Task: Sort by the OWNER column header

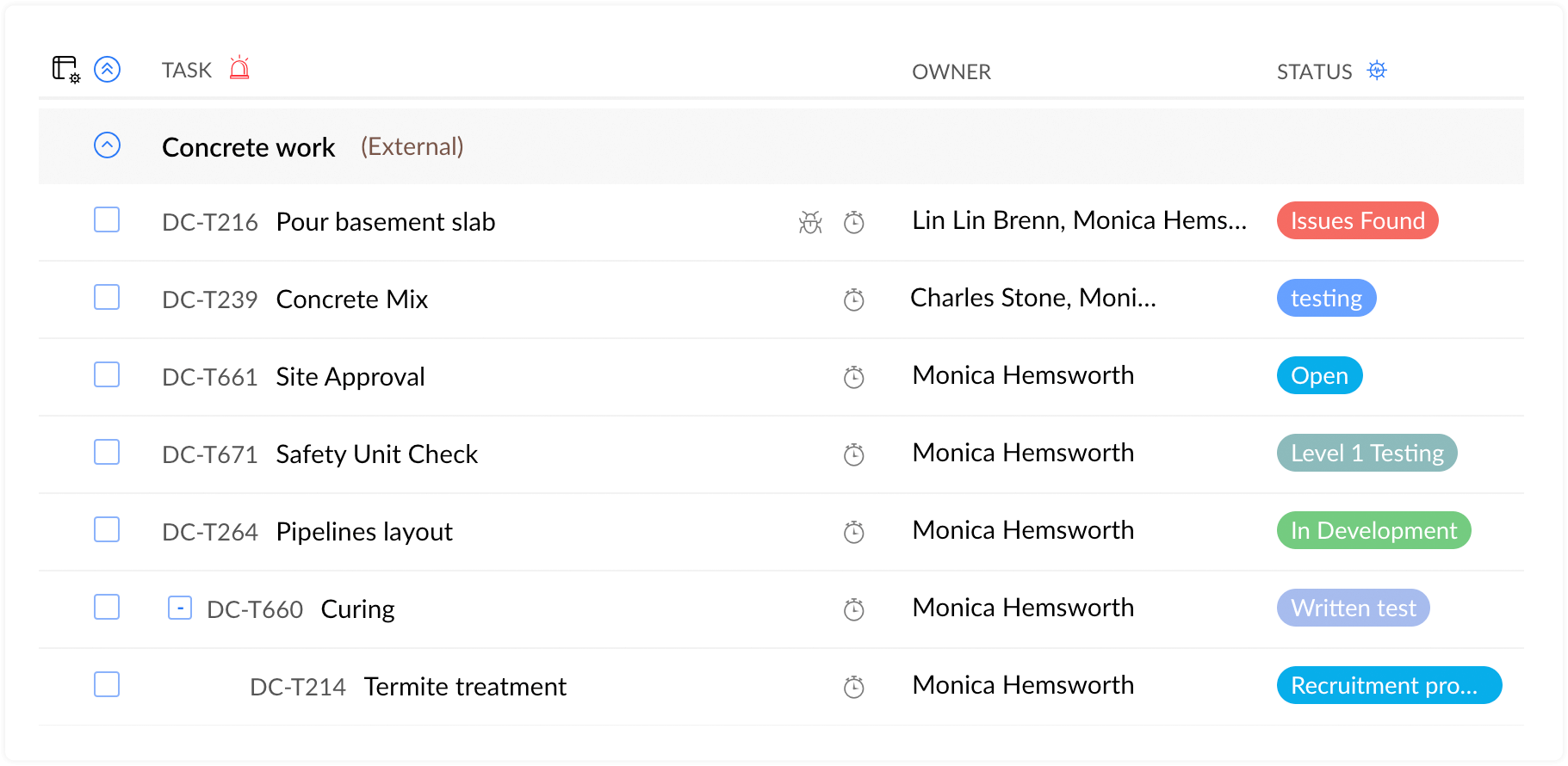Action: click(x=951, y=71)
